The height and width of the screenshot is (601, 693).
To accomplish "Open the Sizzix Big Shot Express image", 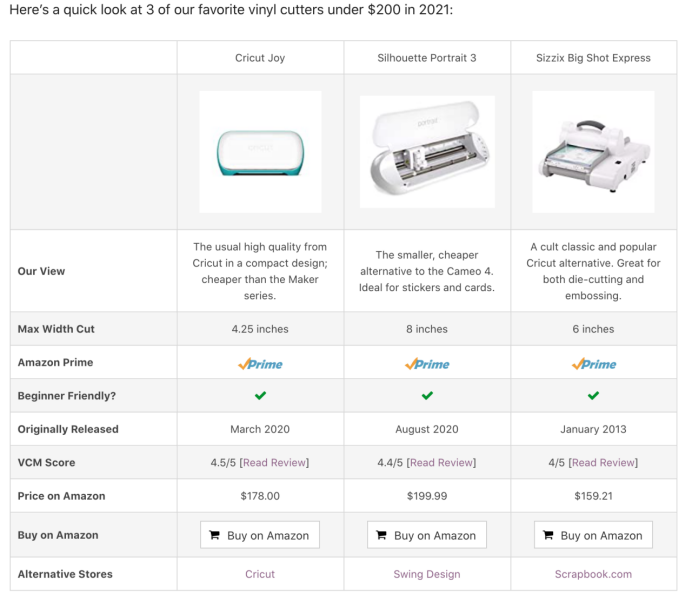I will (x=593, y=152).
